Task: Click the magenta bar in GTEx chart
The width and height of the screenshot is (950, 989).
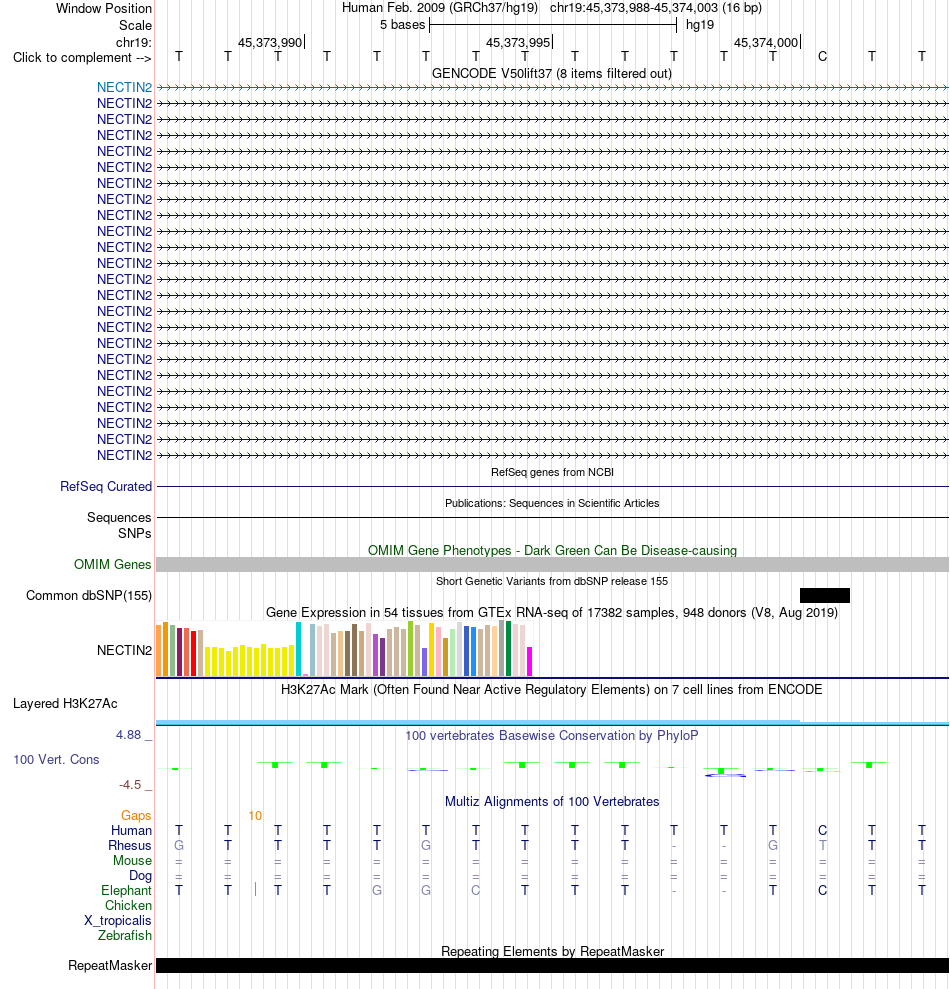Action: (x=530, y=662)
